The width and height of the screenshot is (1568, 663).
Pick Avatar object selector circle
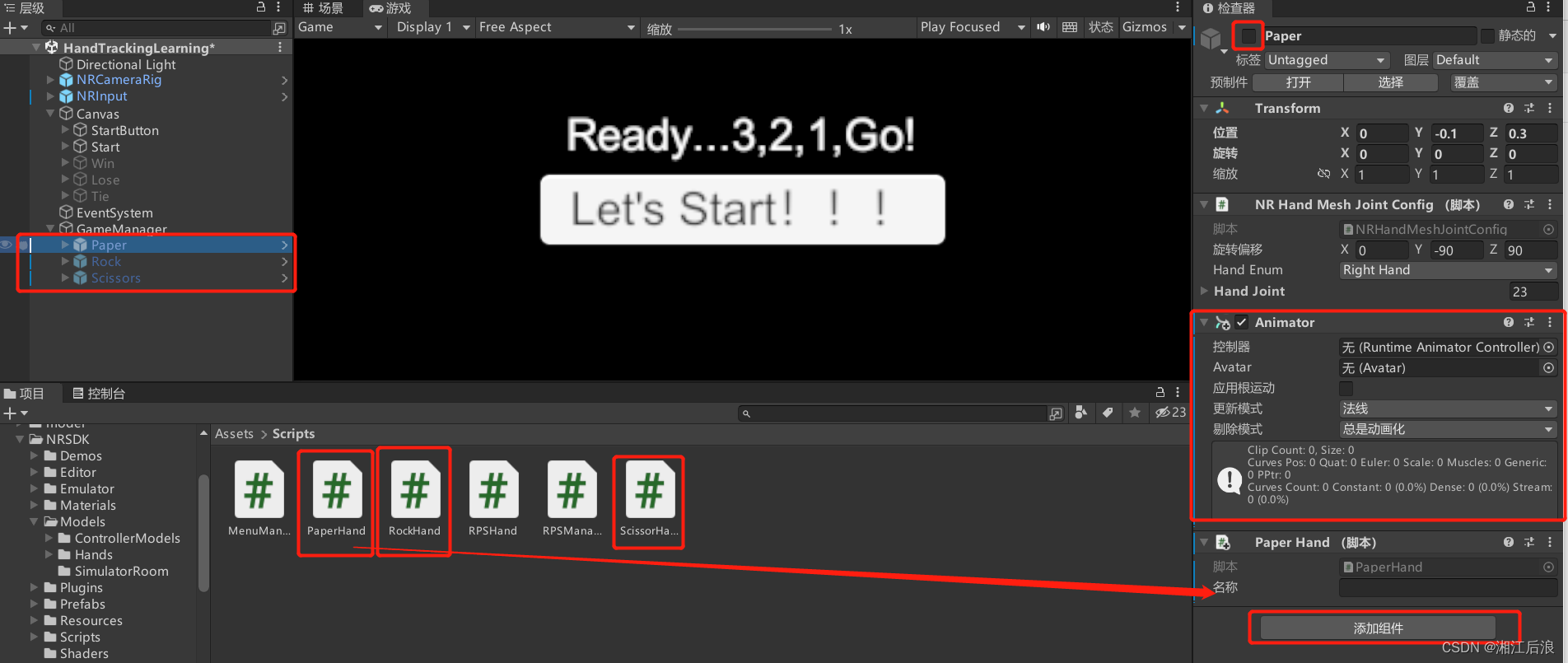click(x=1548, y=367)
